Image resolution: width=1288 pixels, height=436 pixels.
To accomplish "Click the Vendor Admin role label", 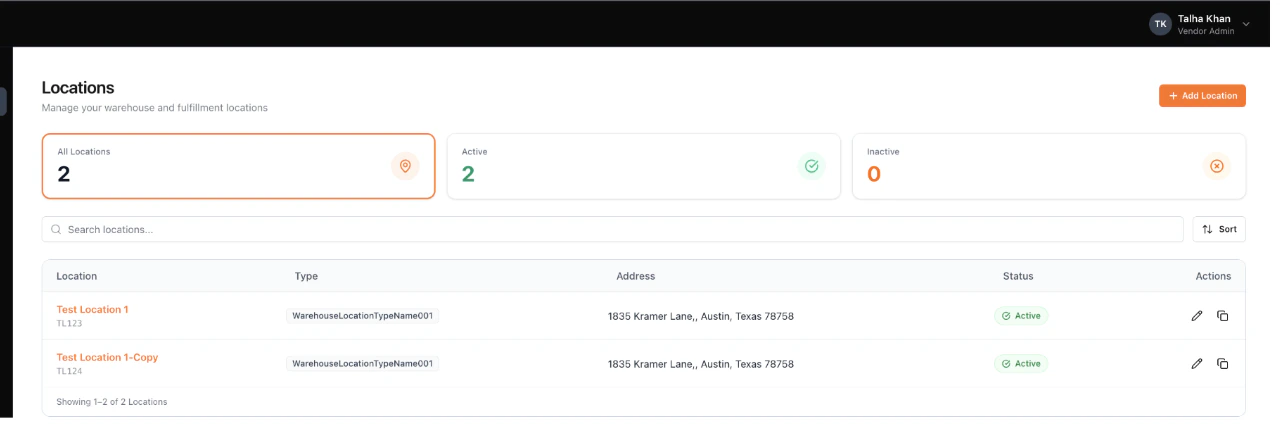I will pyautogui.click(x=1206, y=31).
